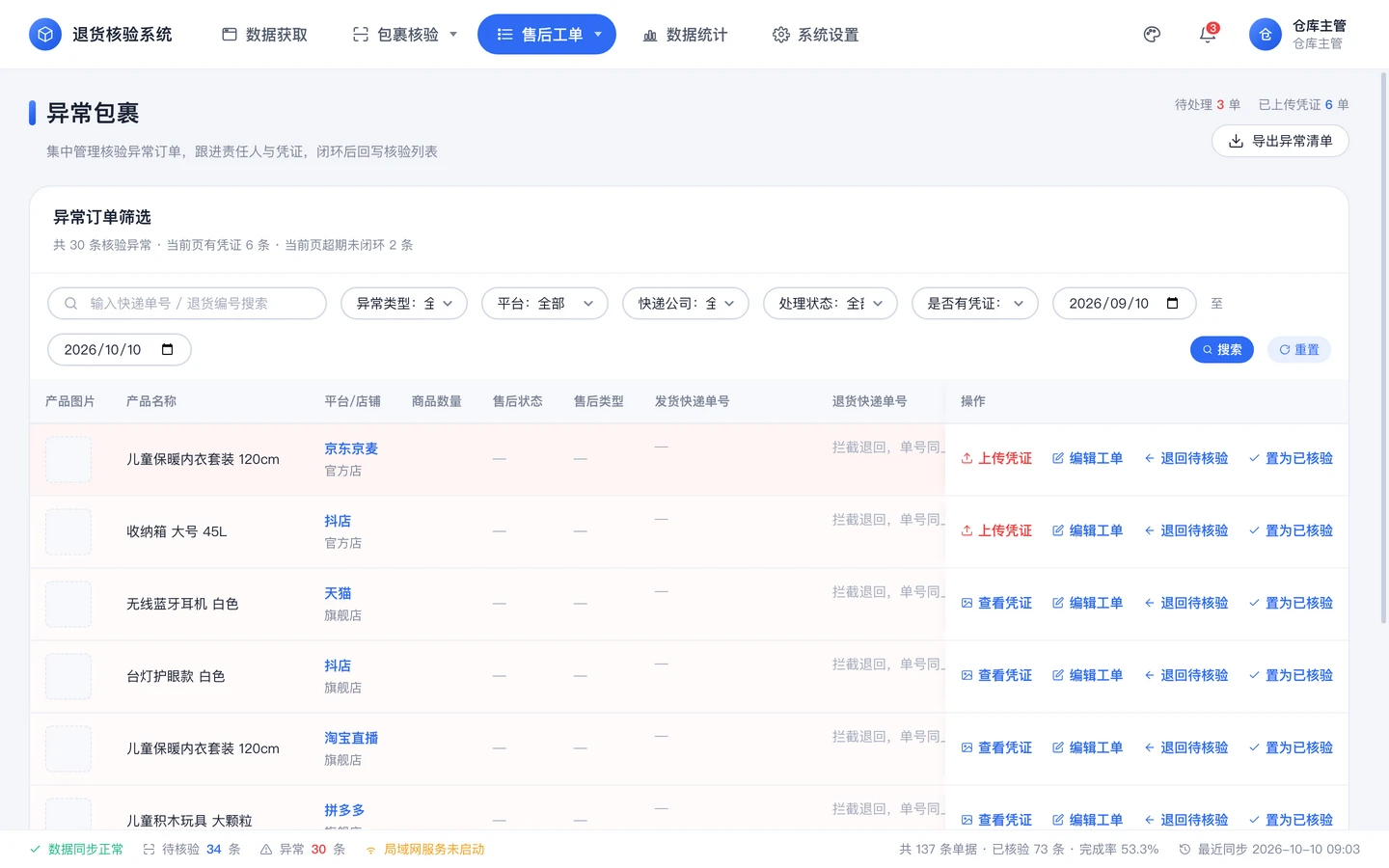Click the 最近同步 2026-10-10 09:03 timestamp
This screenshot has width=1389, height=868.
pos(1269,850)
